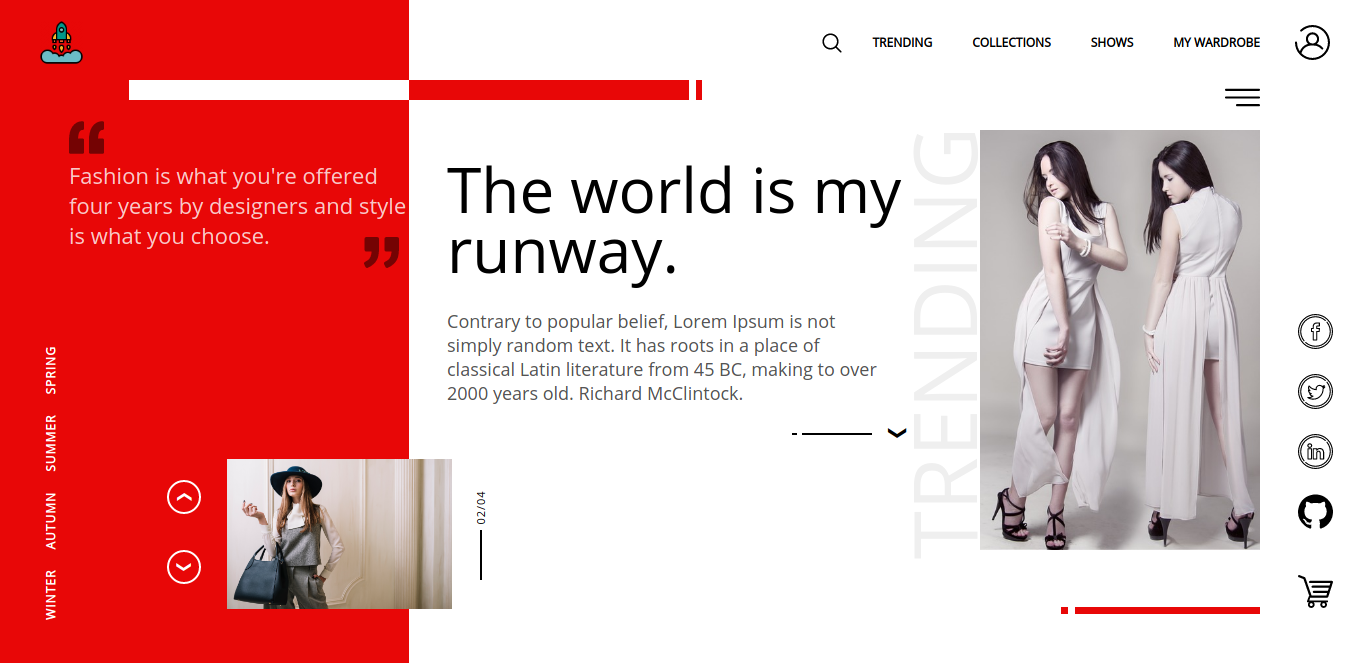Select the Summer season link
The image size is (1364, 663).
[x=51, y=443]
